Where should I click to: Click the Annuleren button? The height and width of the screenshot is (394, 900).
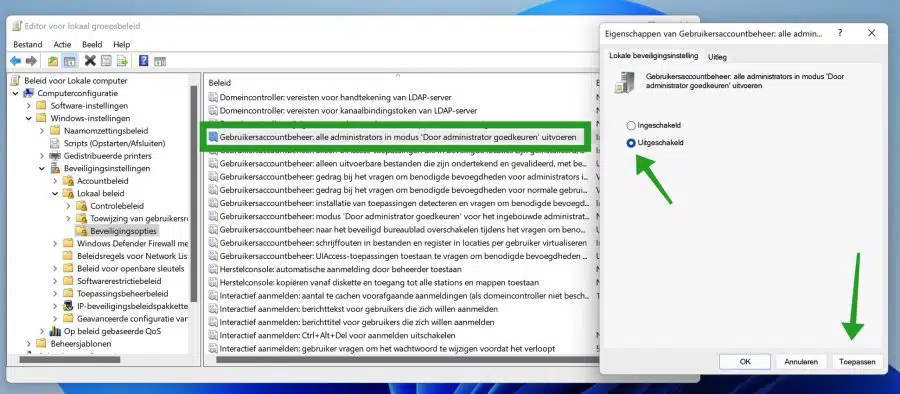click(801, 362)
